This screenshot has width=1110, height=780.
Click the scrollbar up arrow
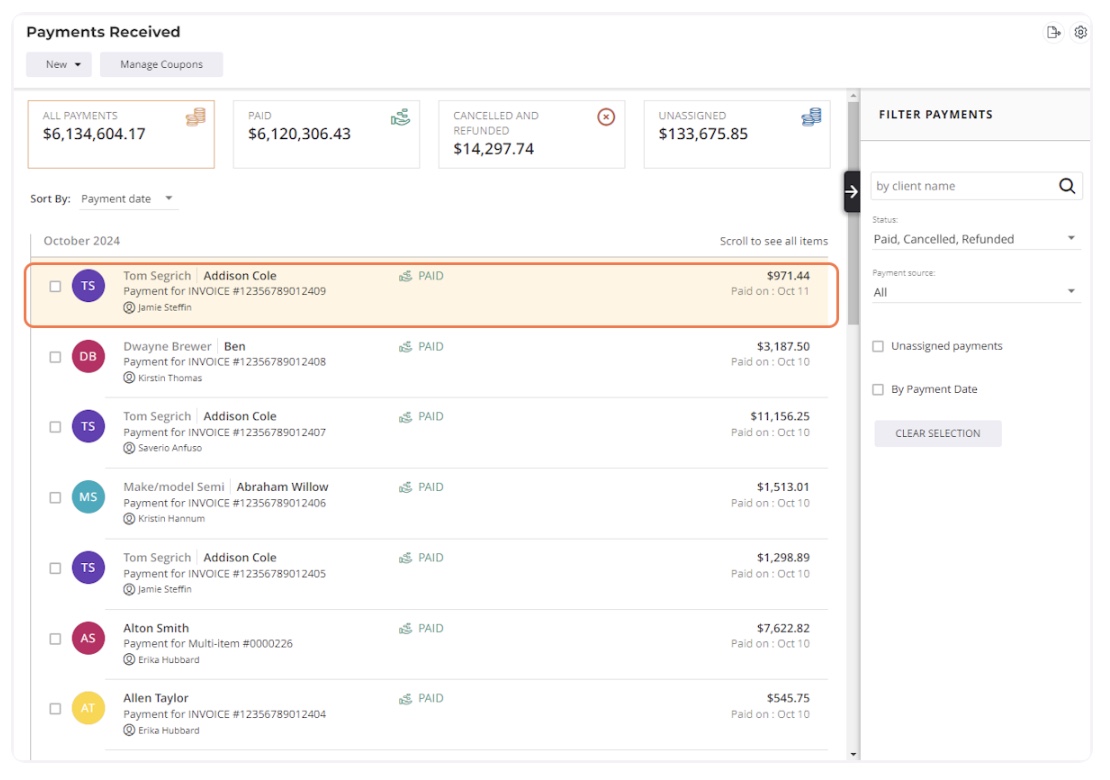pos(853,95)
